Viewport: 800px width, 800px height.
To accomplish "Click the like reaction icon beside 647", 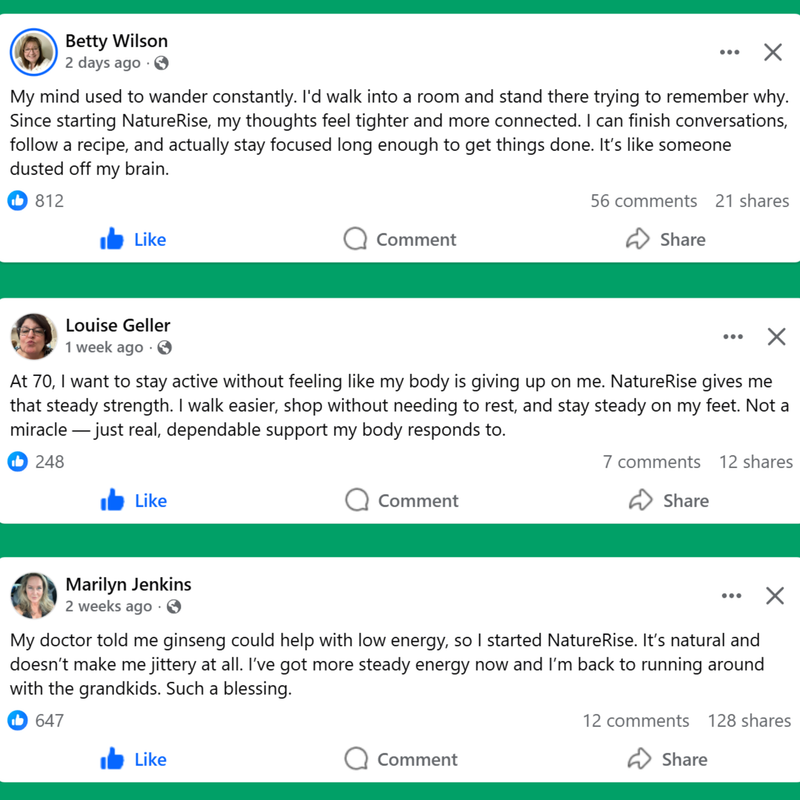I will click(18, 720).
